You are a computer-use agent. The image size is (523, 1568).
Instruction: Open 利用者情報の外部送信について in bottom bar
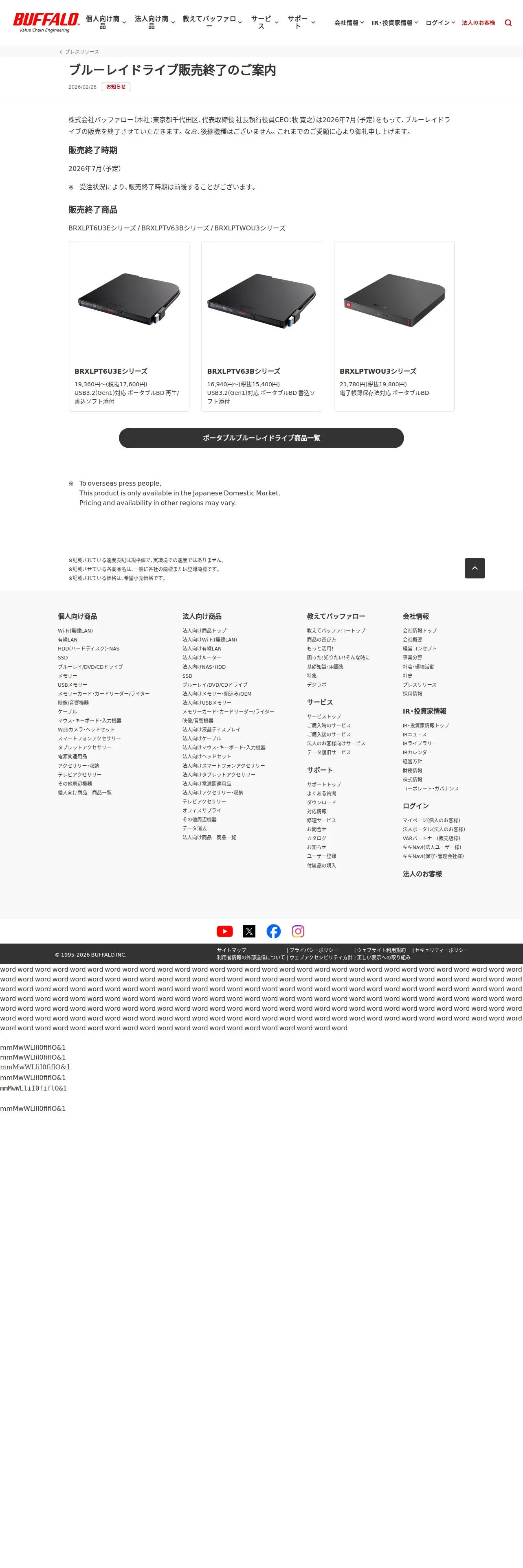point(251,957)
